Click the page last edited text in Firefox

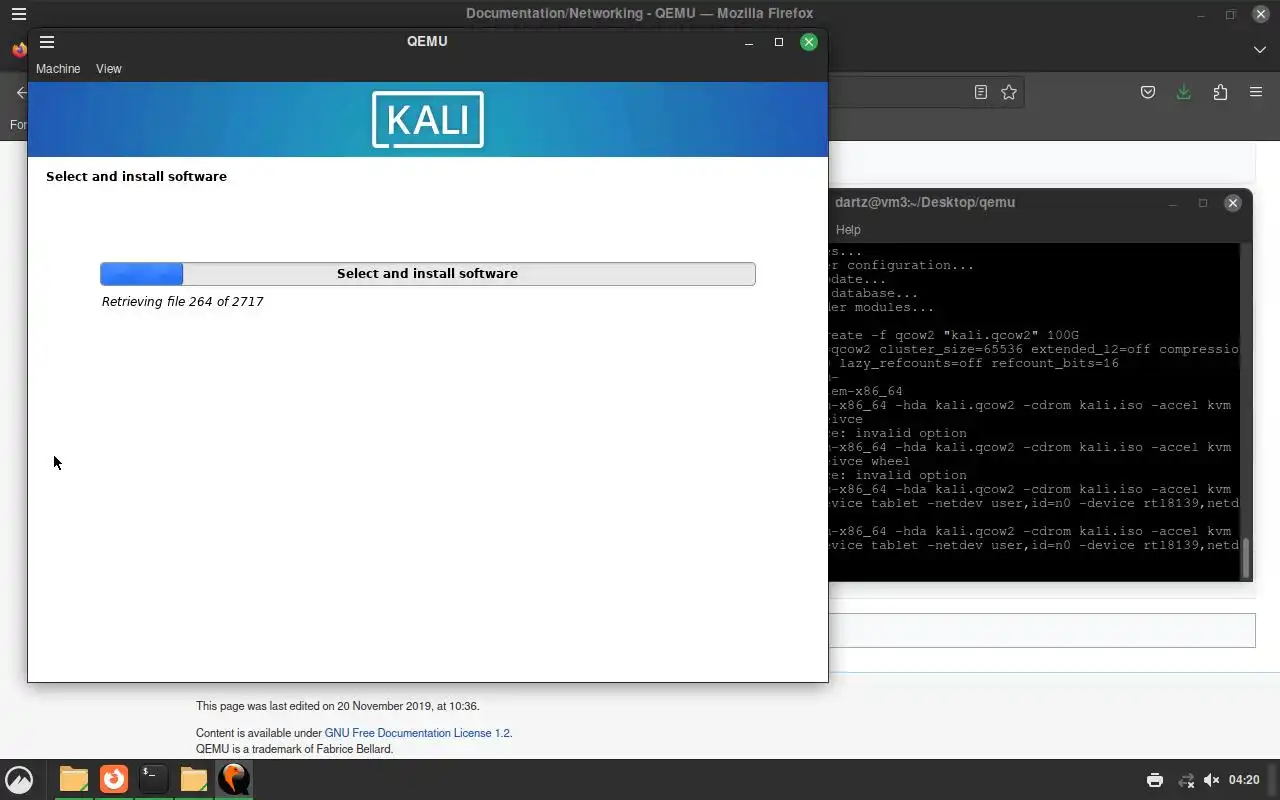click(x=337, y=706)
